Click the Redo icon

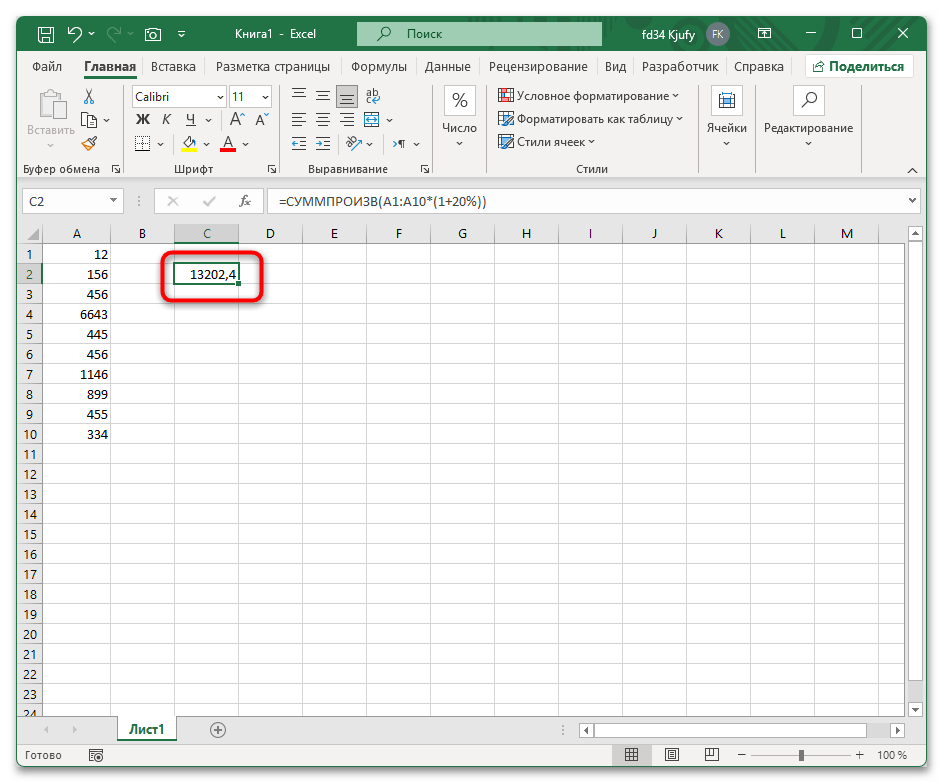coord(114,34)
